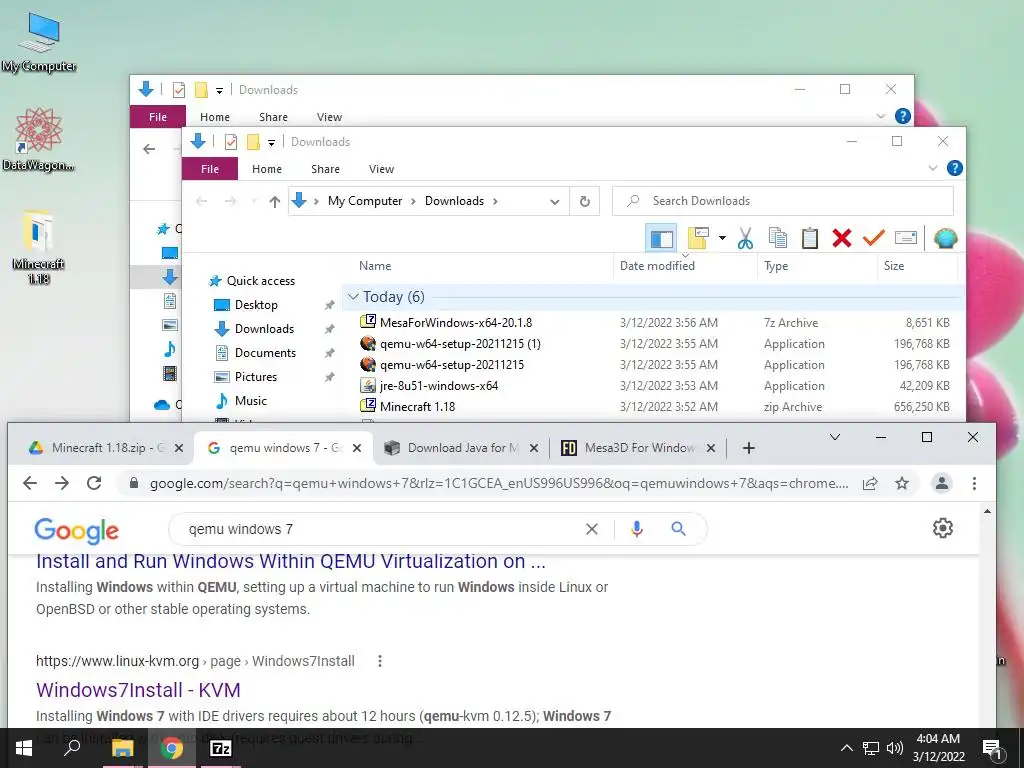The height and width of the screenshot is (768, 1024).
Task: Open File Explorer from taskbar
Action: 122,748
